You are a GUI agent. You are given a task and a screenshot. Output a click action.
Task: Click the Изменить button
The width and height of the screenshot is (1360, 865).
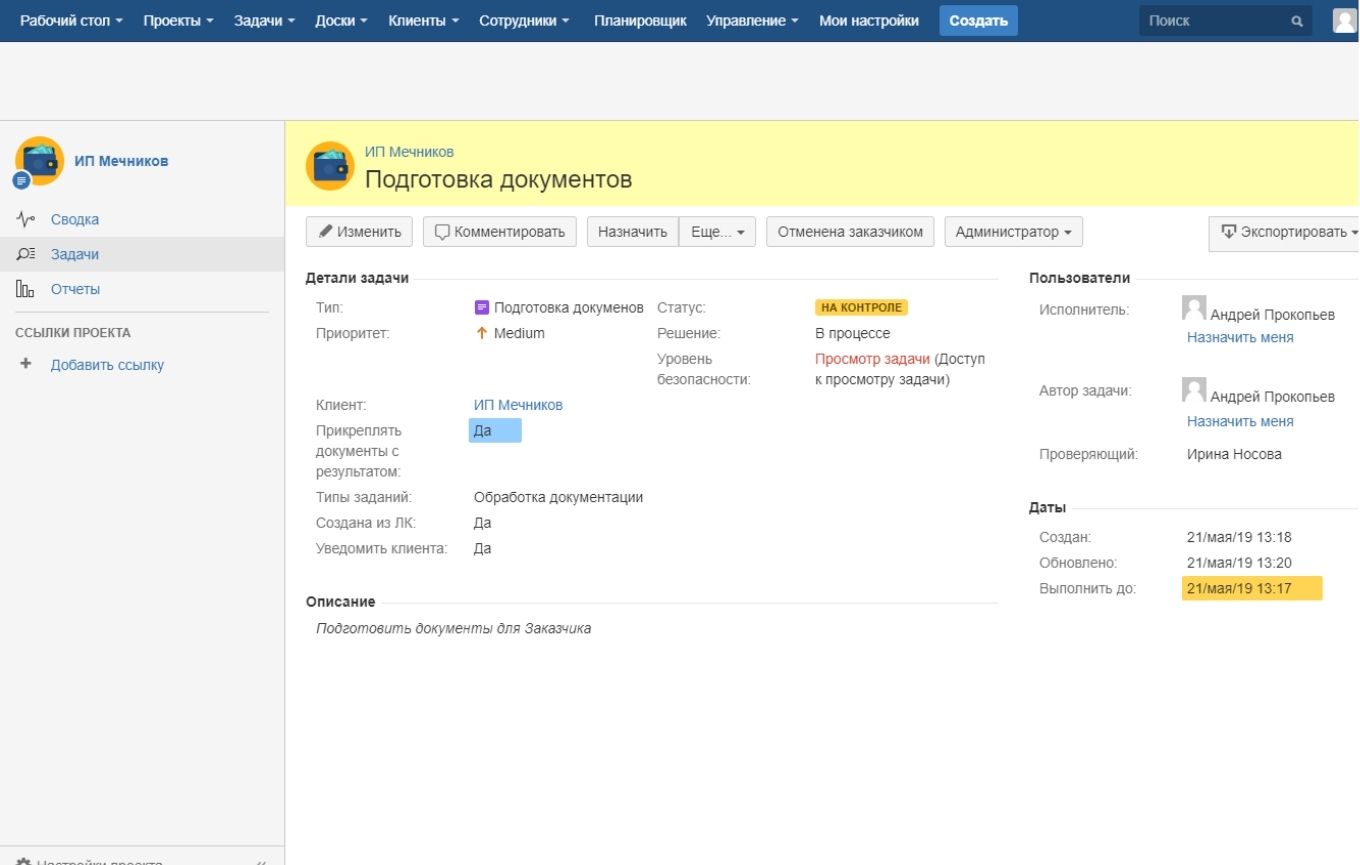[x=360, y=232]
